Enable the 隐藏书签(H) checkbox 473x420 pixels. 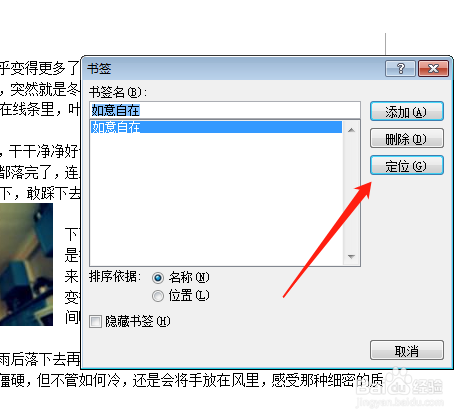click(x=95, y=322)
